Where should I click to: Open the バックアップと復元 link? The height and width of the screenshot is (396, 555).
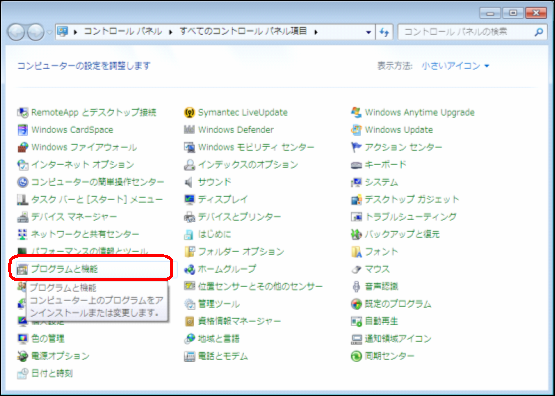point(402,234)
